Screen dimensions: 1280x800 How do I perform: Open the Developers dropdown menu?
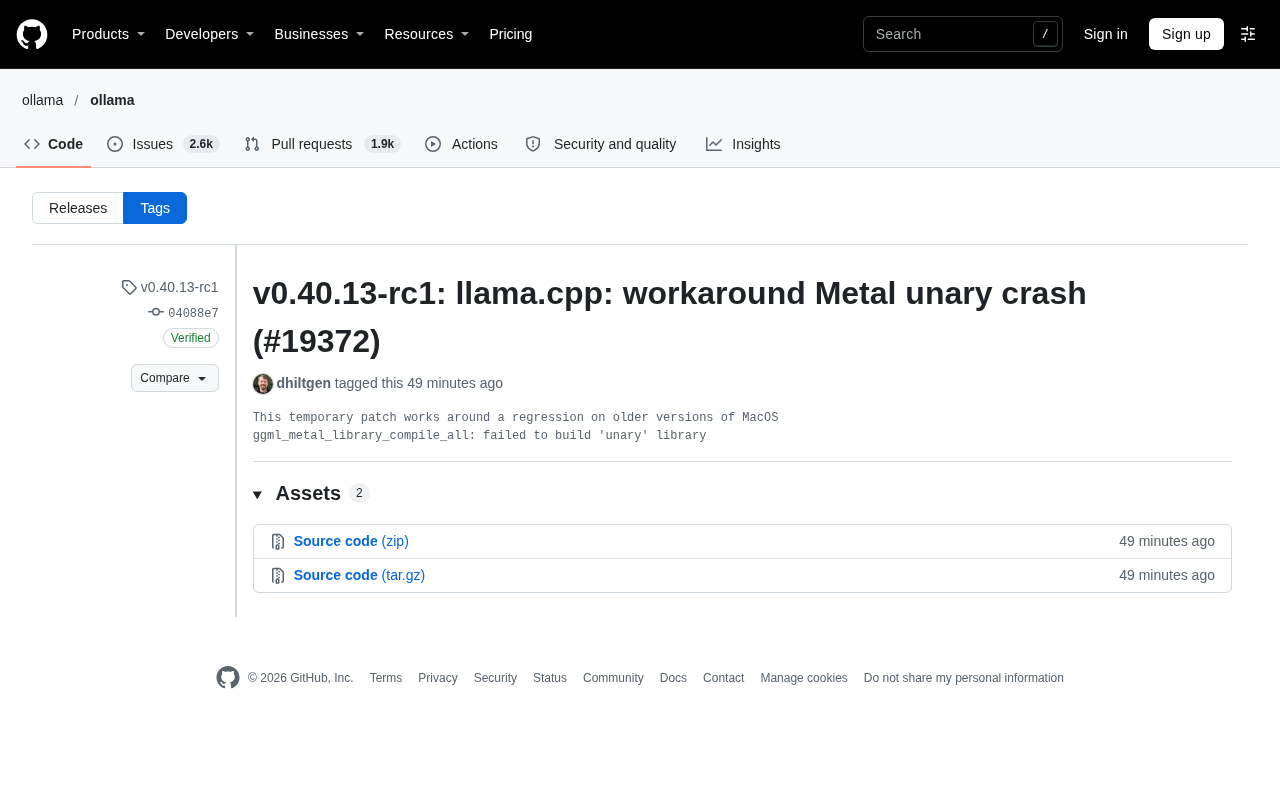(x=210, y=34)
